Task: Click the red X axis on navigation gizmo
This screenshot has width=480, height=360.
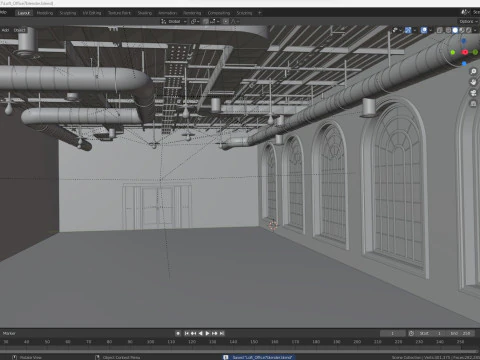Action: tap(465, 52)
